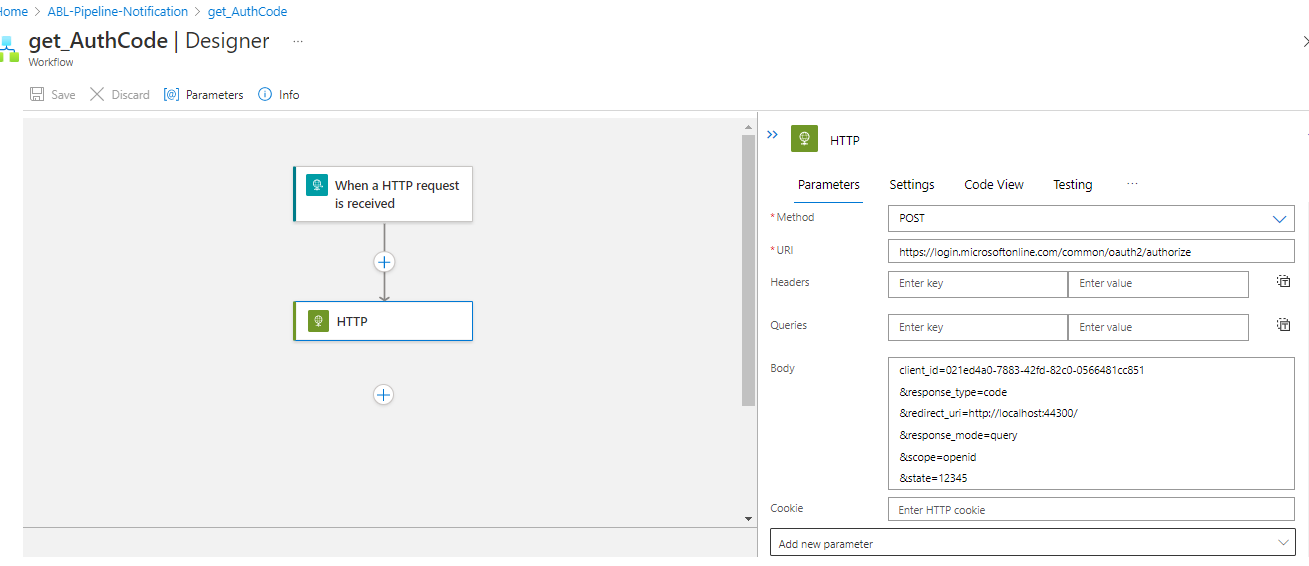Edit the URI field
The height and width of the screenshot is (566, 1309).
tap(1091, 251)
